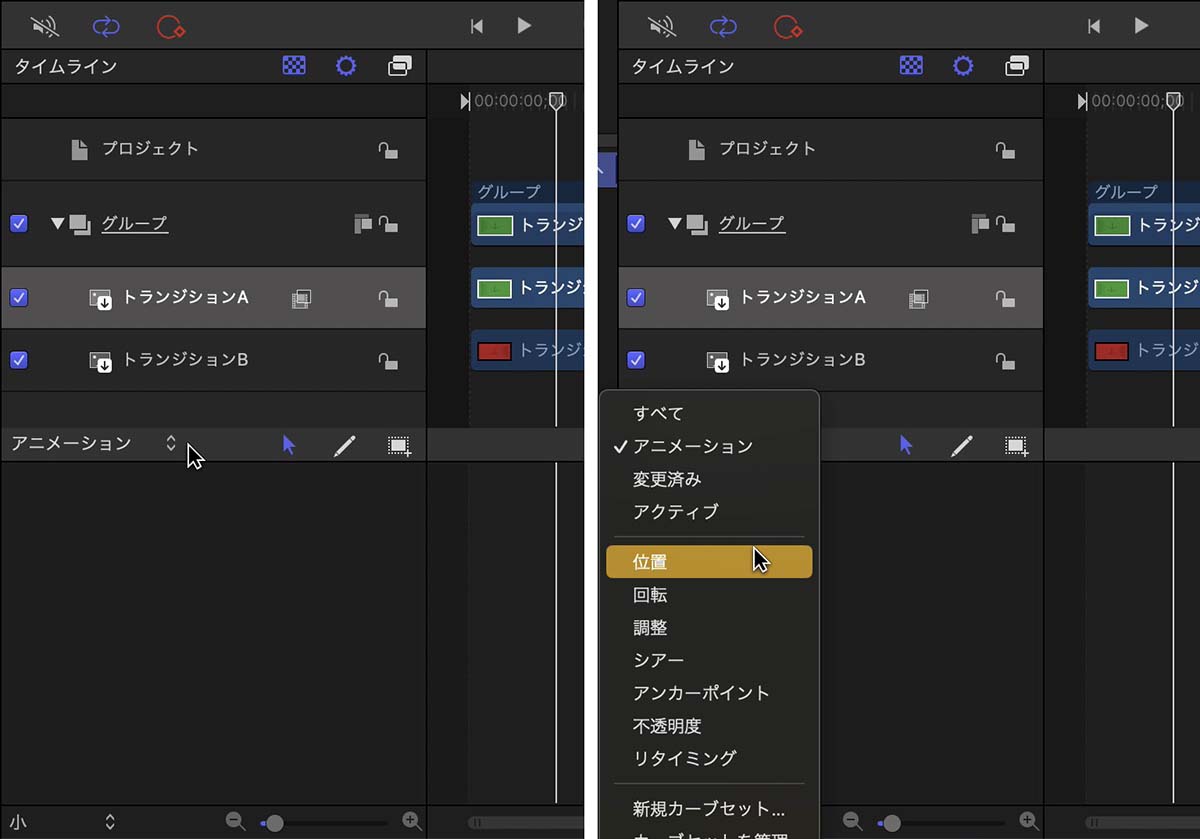Open アニメーション curve set dropdown, left screenshot

94,443
